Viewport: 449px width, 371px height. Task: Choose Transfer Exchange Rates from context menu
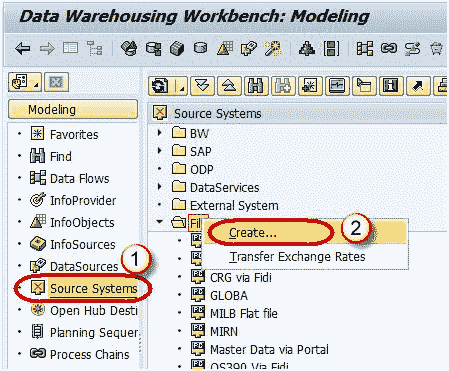point(297,257)
